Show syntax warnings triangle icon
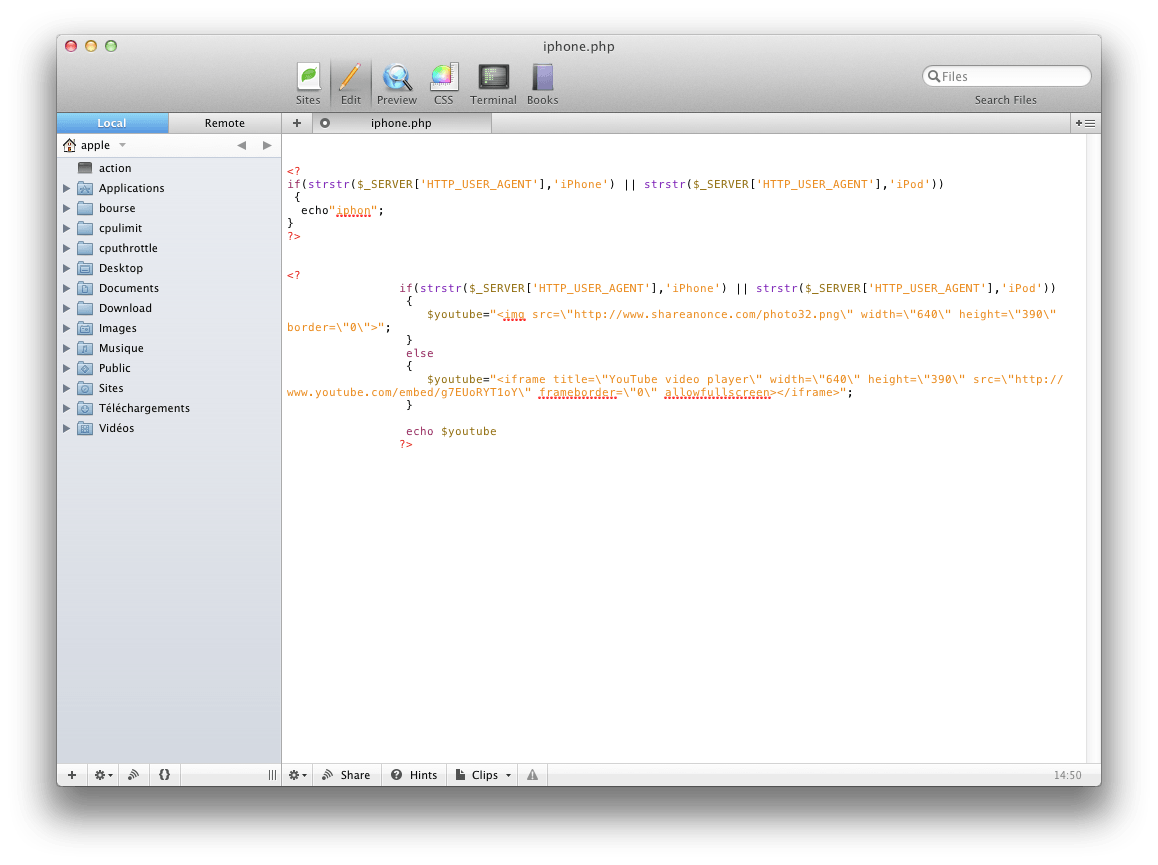The width and height of the screenshot is (1158, 865). pos(532,775)
